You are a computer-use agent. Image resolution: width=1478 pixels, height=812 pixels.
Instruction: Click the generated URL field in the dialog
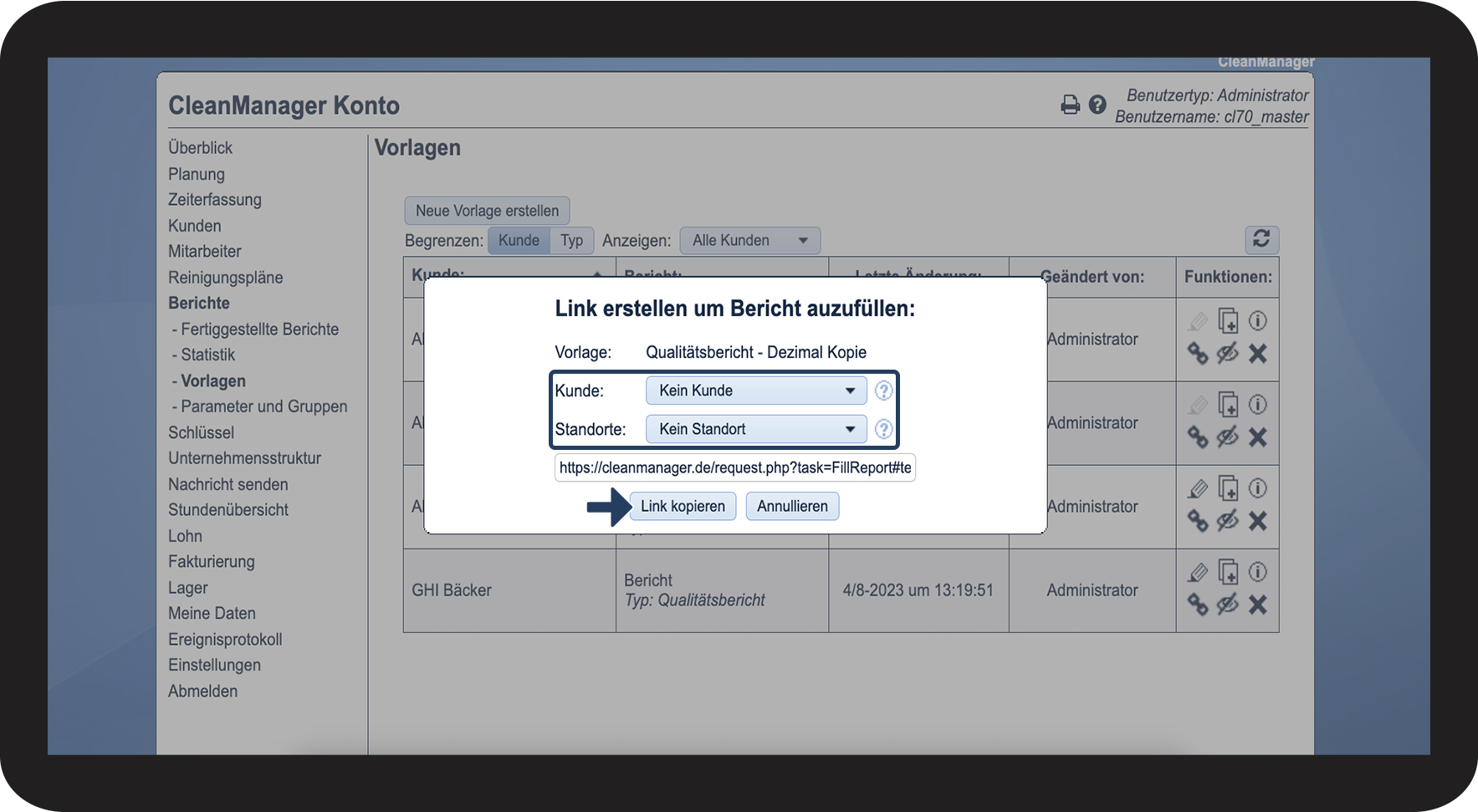tap(735, 467)
